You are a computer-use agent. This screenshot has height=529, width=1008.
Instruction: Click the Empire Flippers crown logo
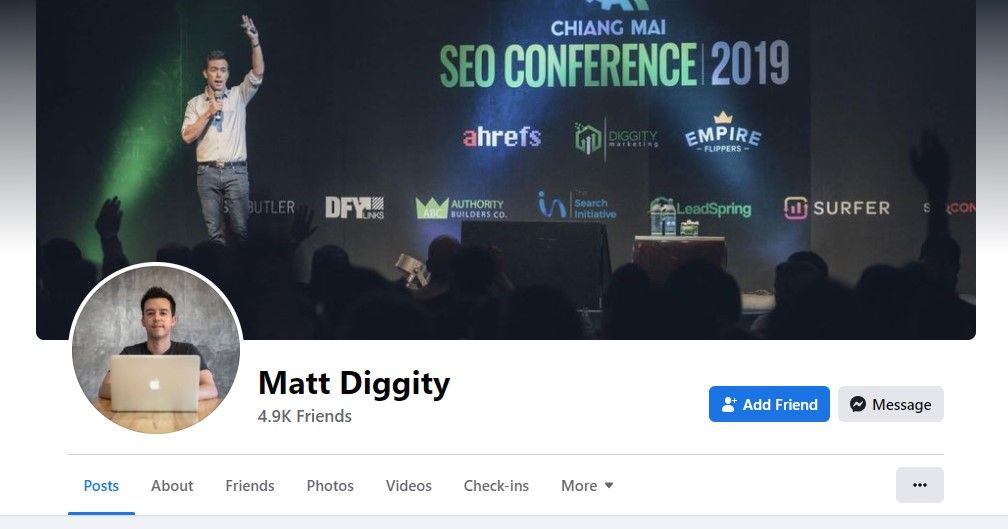tap(723, 132)
